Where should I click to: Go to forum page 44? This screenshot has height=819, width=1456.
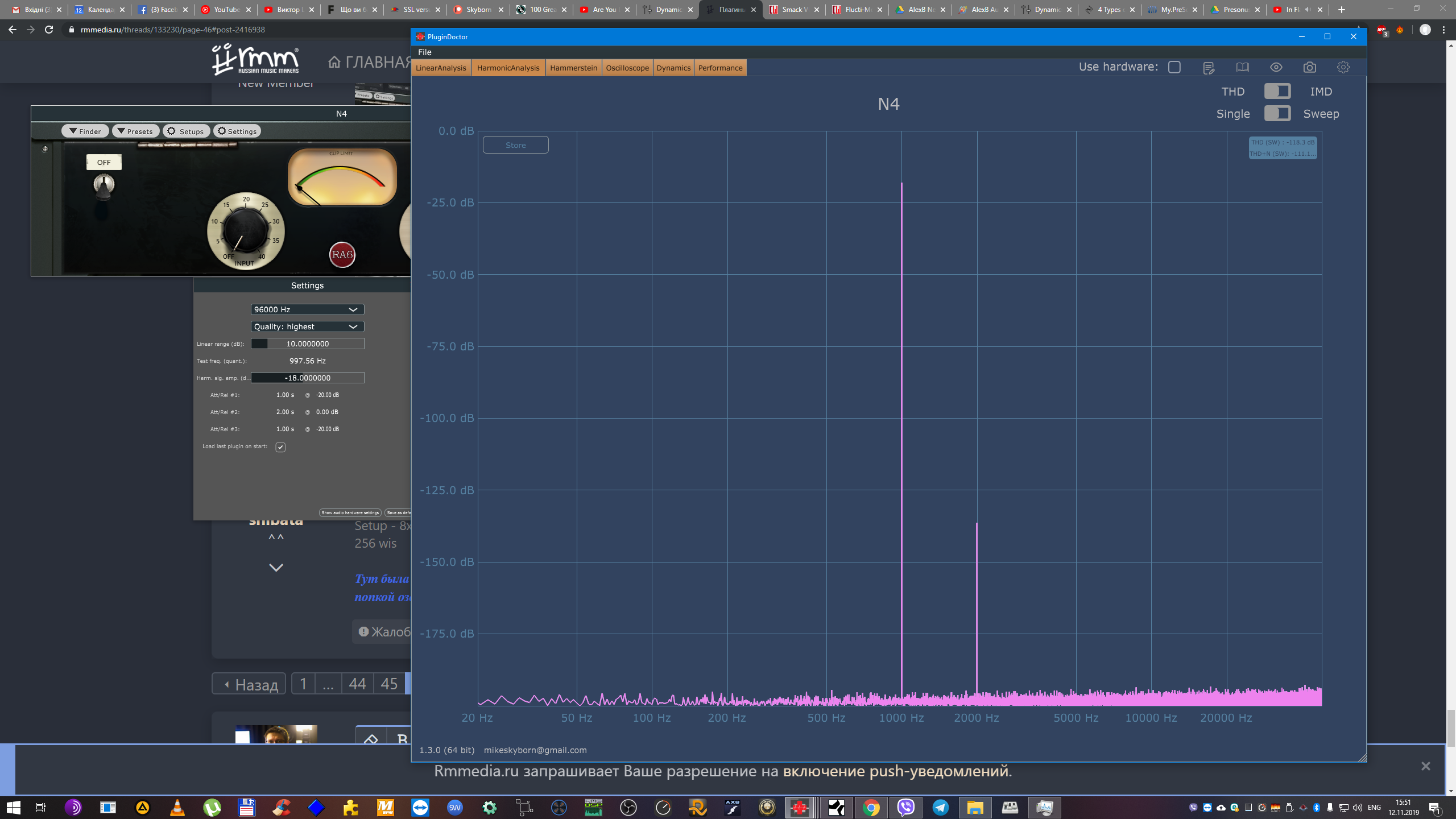pyautogui.click(x=357, y=684)
